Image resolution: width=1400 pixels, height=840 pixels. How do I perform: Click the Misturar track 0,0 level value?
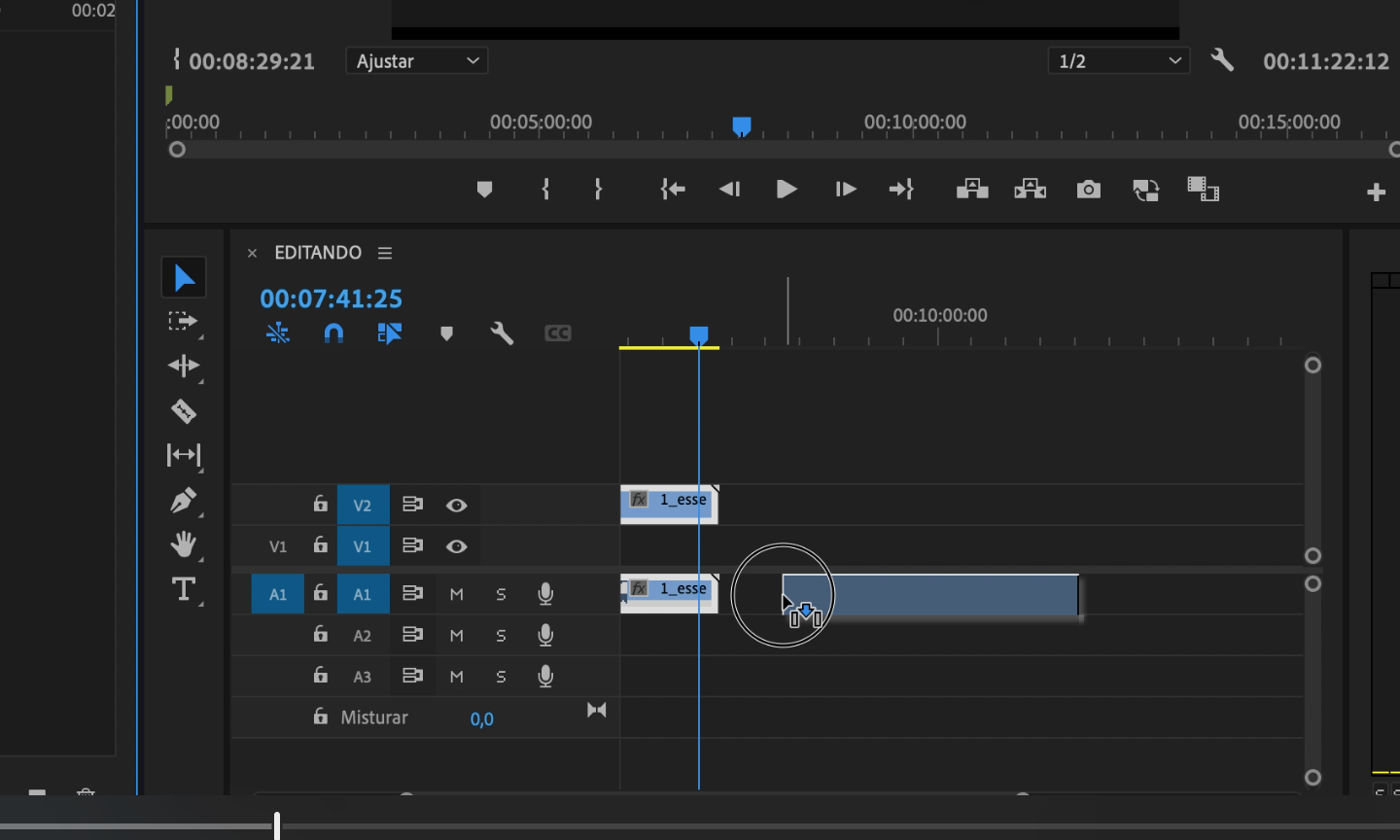481,717
